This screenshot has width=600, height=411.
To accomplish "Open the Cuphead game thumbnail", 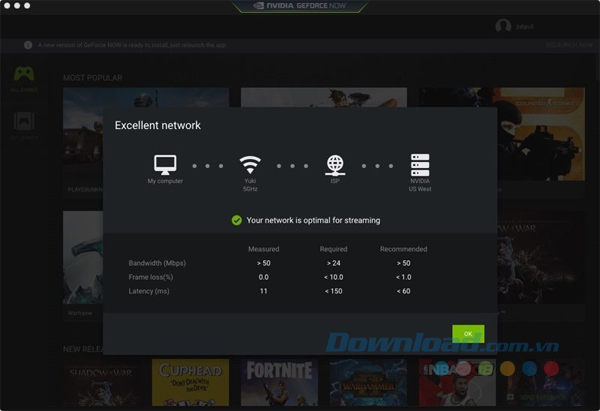I will pos(190,382).
